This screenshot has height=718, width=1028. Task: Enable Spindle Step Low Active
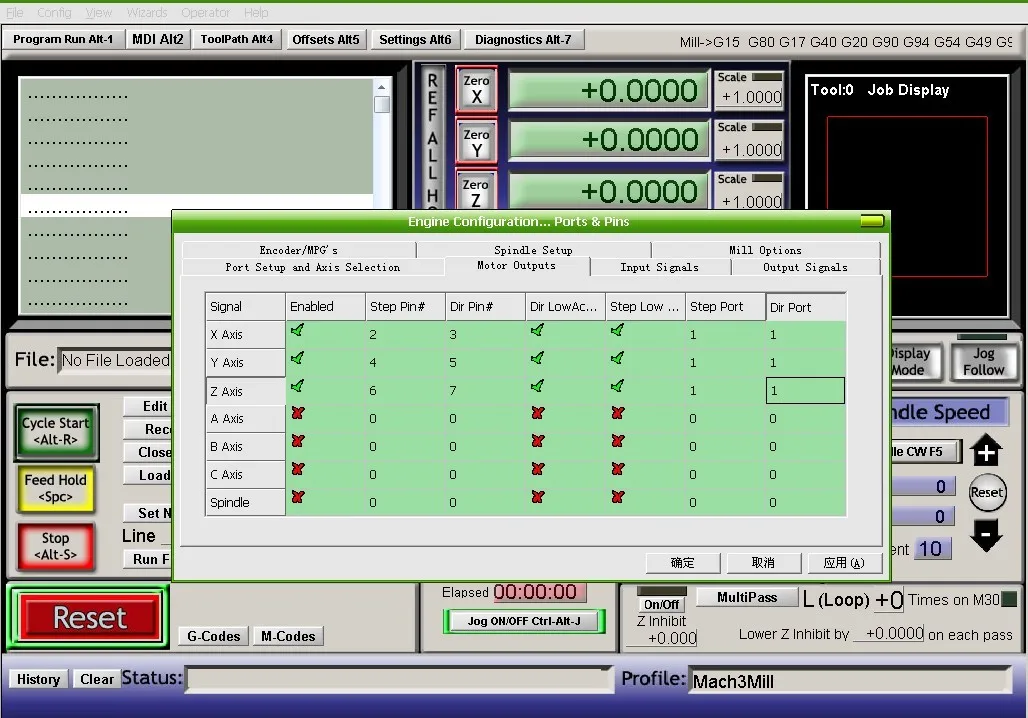pyautogui.click(x=617, y=497)
